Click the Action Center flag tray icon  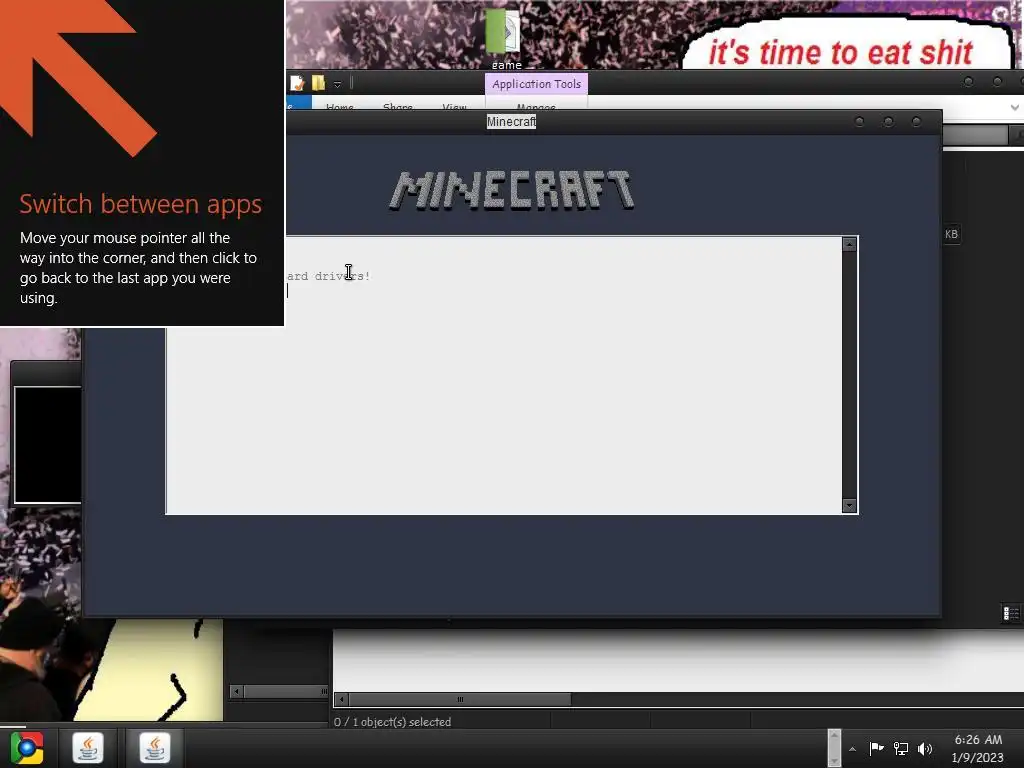point(876,748)
